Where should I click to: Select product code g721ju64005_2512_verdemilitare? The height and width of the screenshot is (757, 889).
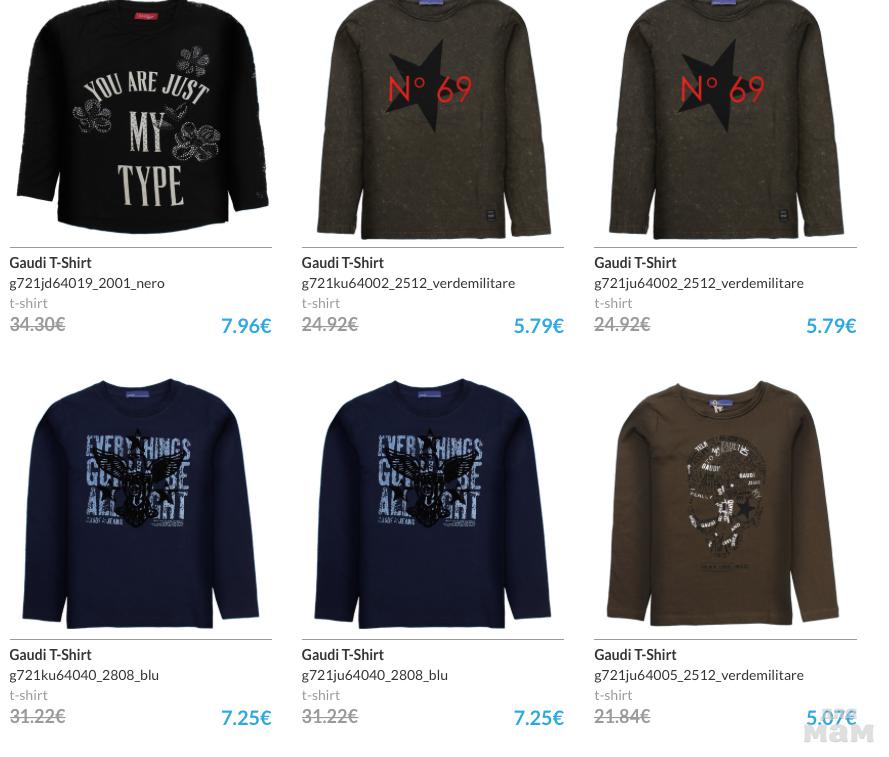pos(698,675)
